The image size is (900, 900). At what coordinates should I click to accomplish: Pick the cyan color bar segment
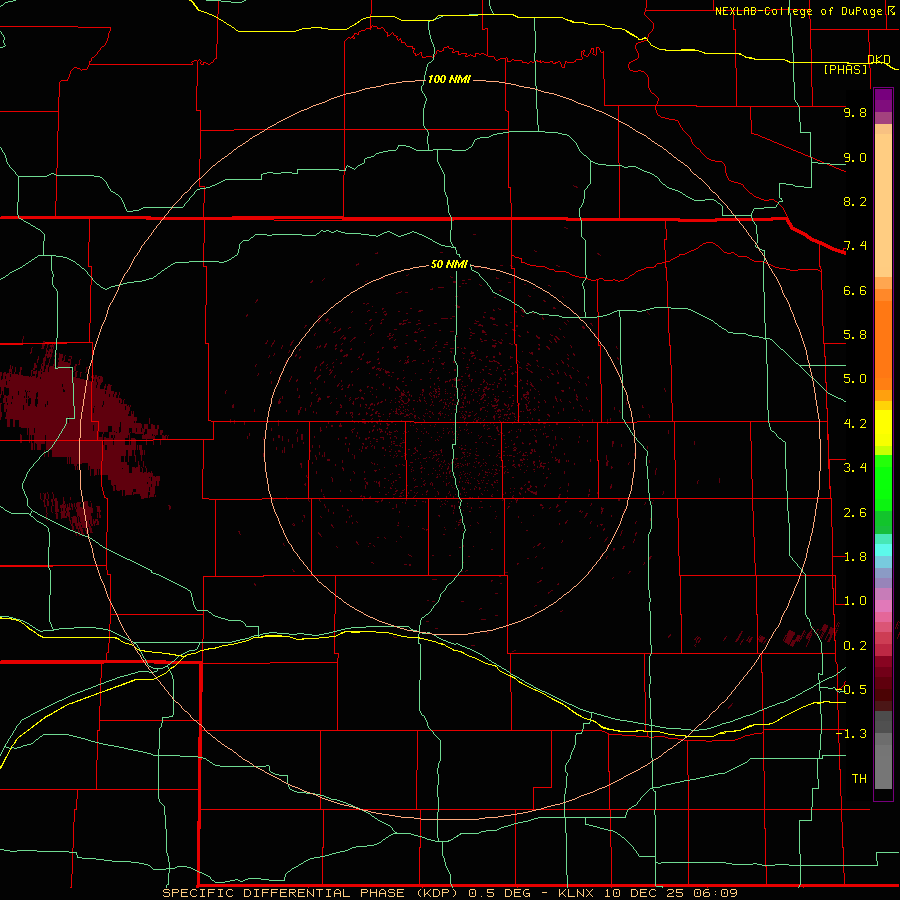883,550
